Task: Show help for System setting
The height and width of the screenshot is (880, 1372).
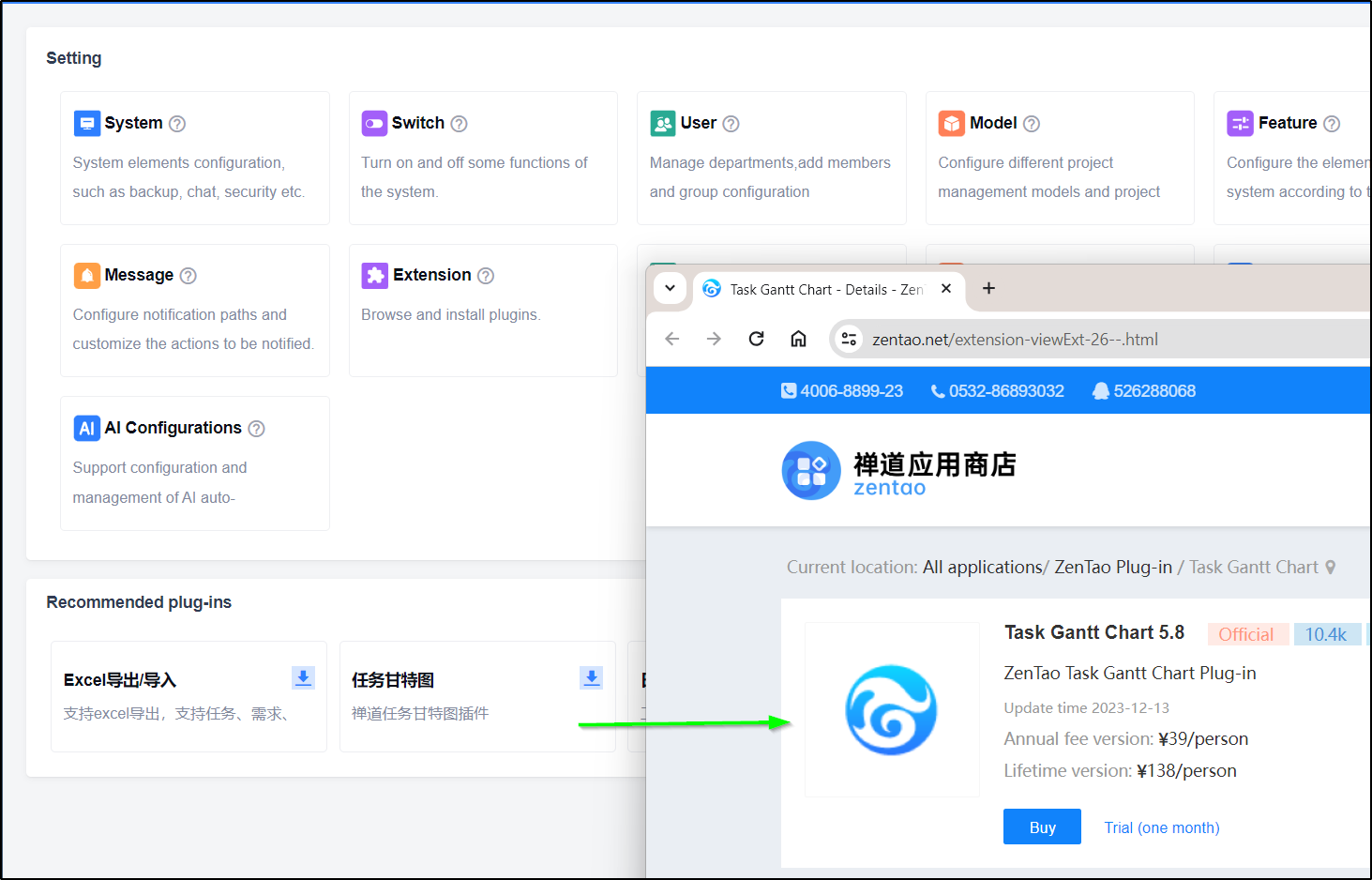Action: (177, 124)
